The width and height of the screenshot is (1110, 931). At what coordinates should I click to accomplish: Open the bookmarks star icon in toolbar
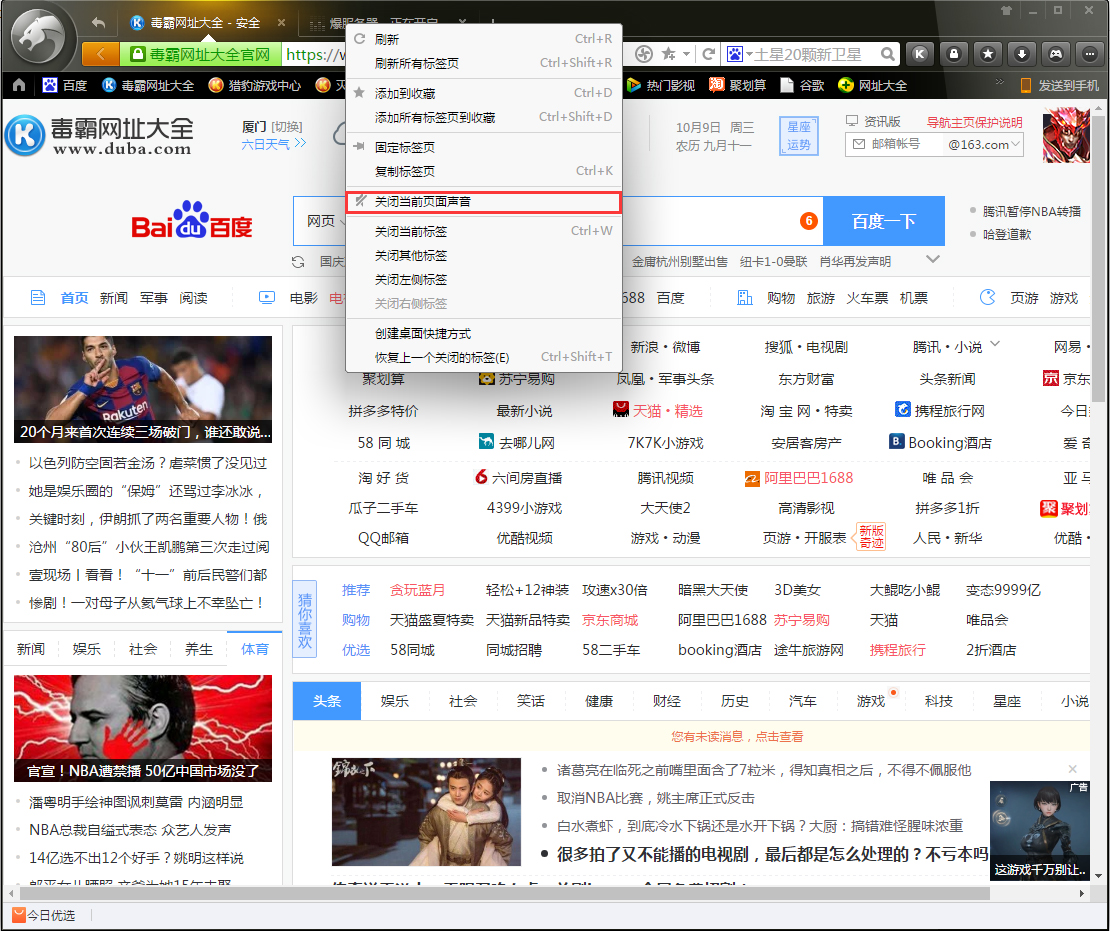tap(988, 54)
